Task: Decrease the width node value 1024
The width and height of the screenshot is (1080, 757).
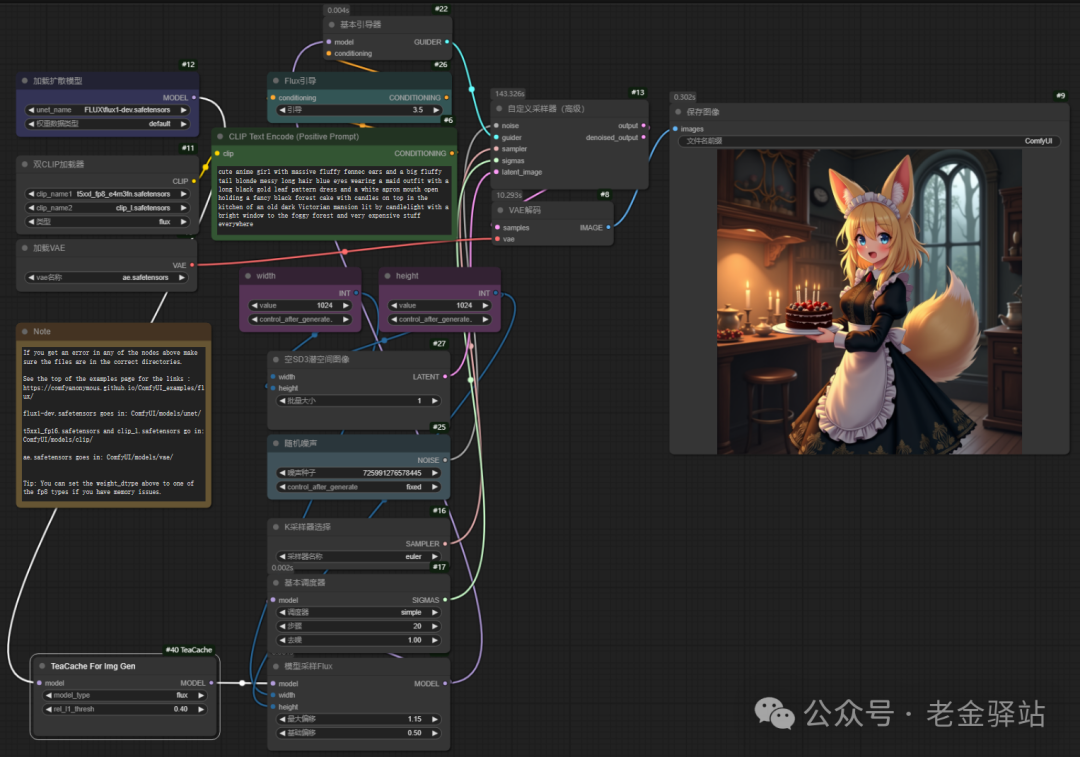Action: 254,305
